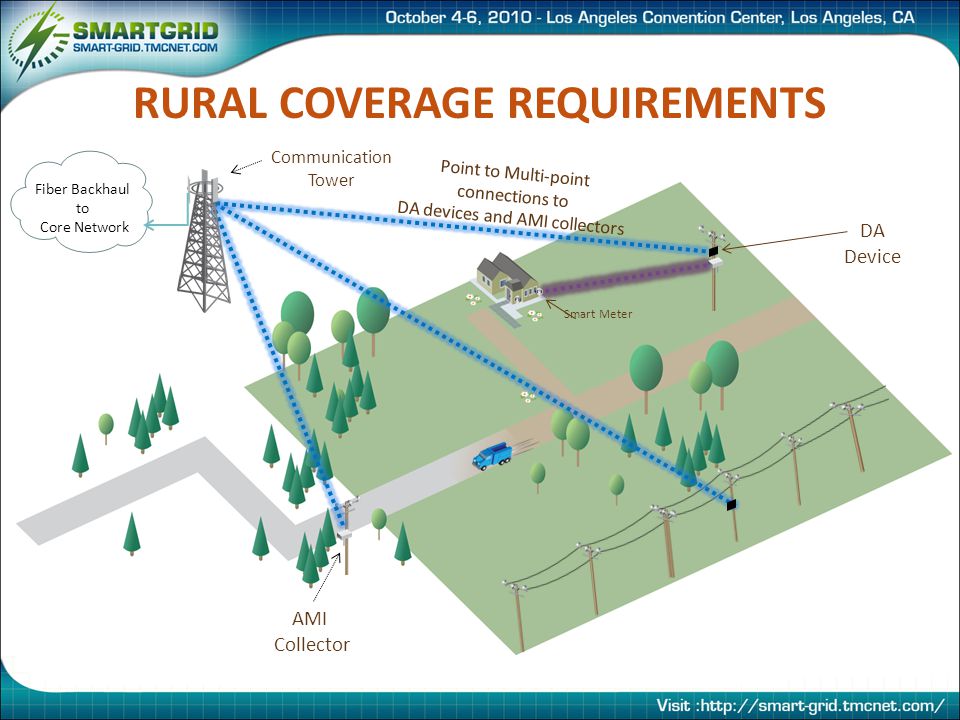Click the 'Smart Meter' label
Viewport: 960px width, 720px height.
point(598,314)
